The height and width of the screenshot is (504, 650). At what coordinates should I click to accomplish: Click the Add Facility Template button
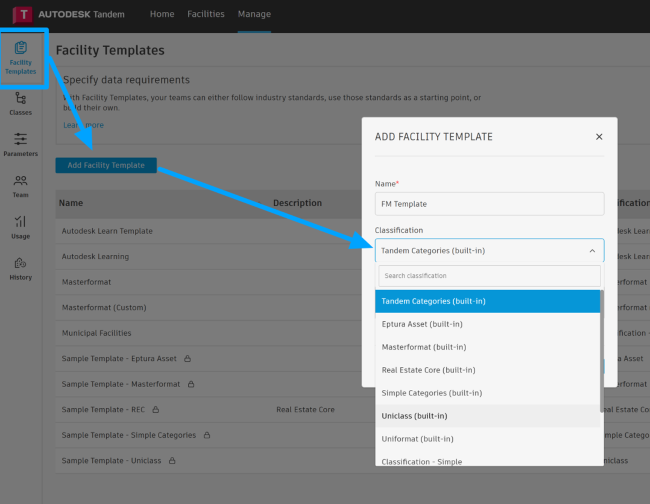pos(106,165)
